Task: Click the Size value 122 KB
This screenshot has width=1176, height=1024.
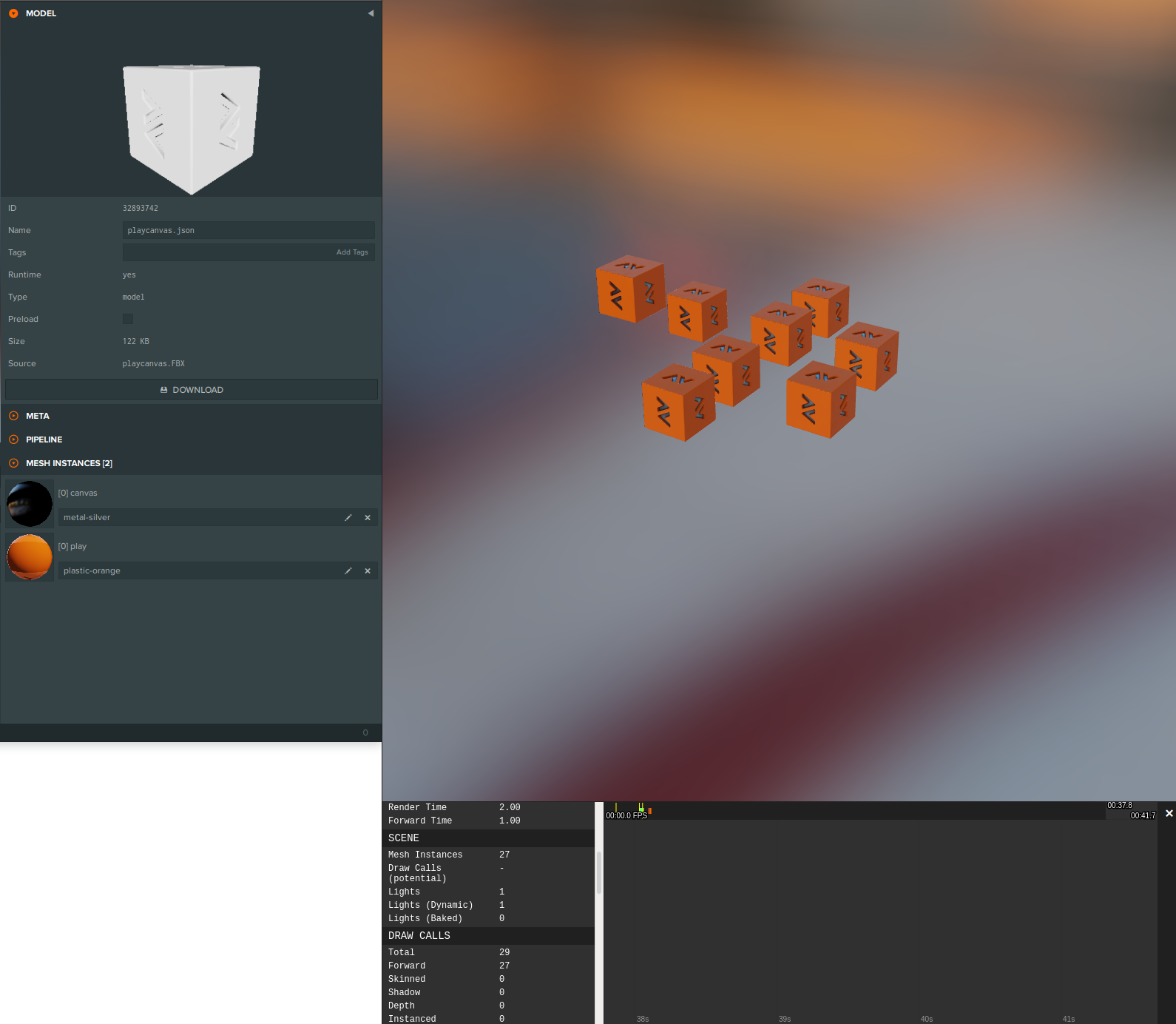Action: 136,341
